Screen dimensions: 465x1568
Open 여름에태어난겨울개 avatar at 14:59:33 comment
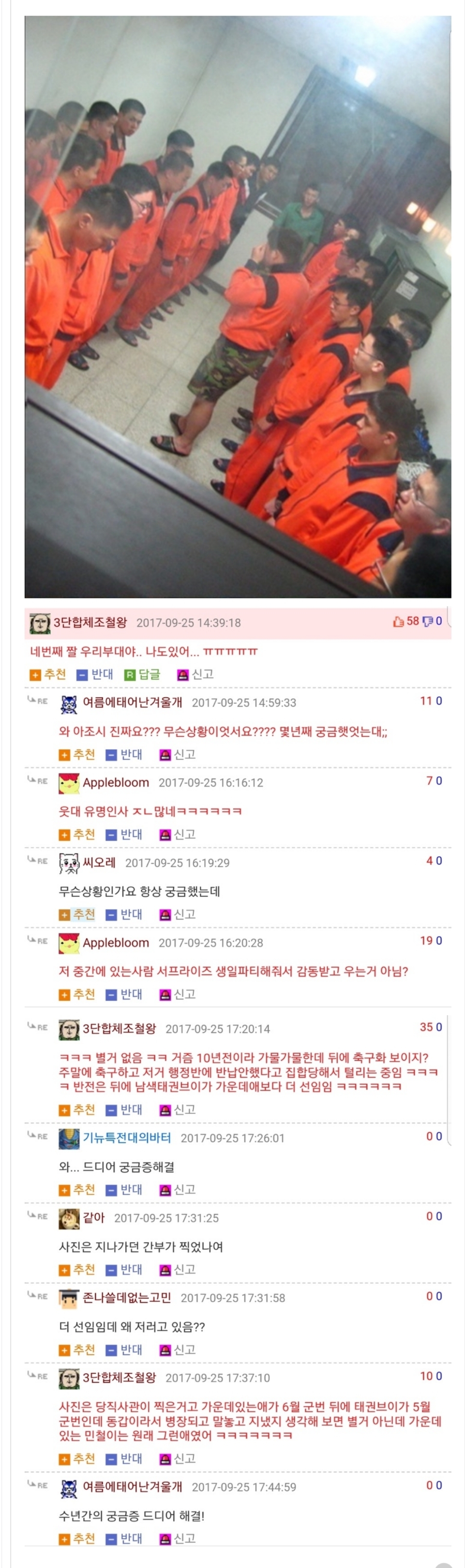coord(69,703)
